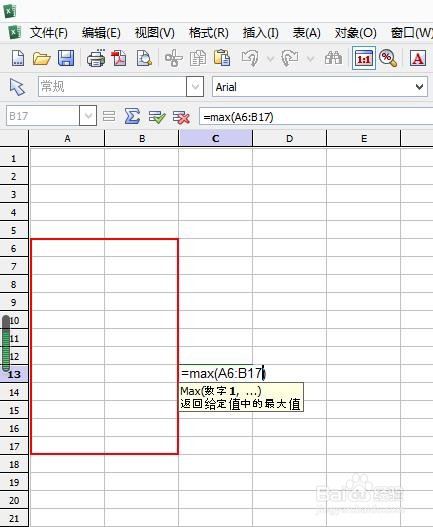433x527 pixels.
Task: Select column D header
Action: [289, 138]
